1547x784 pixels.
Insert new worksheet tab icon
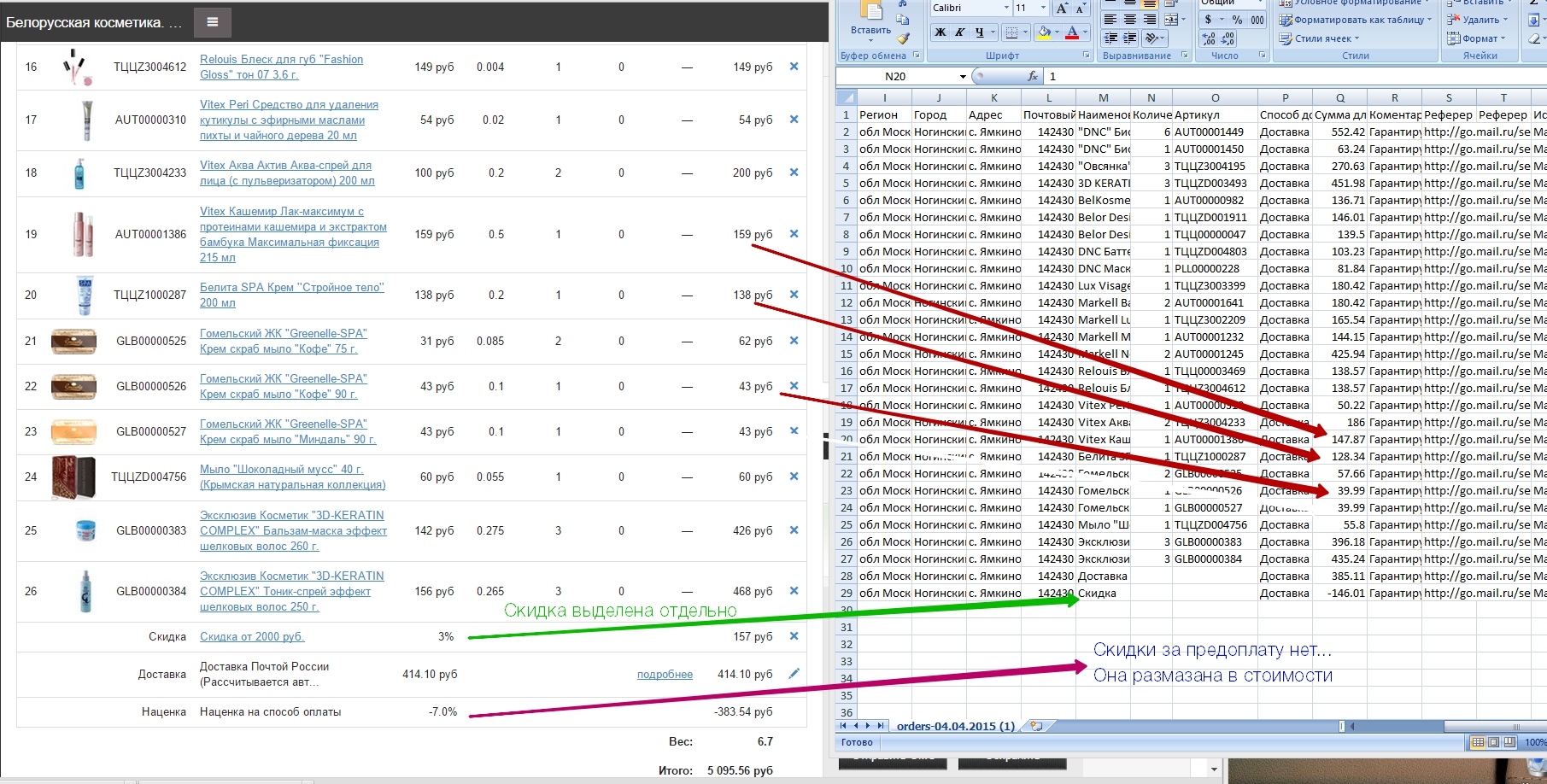(x=1036, y=726)
